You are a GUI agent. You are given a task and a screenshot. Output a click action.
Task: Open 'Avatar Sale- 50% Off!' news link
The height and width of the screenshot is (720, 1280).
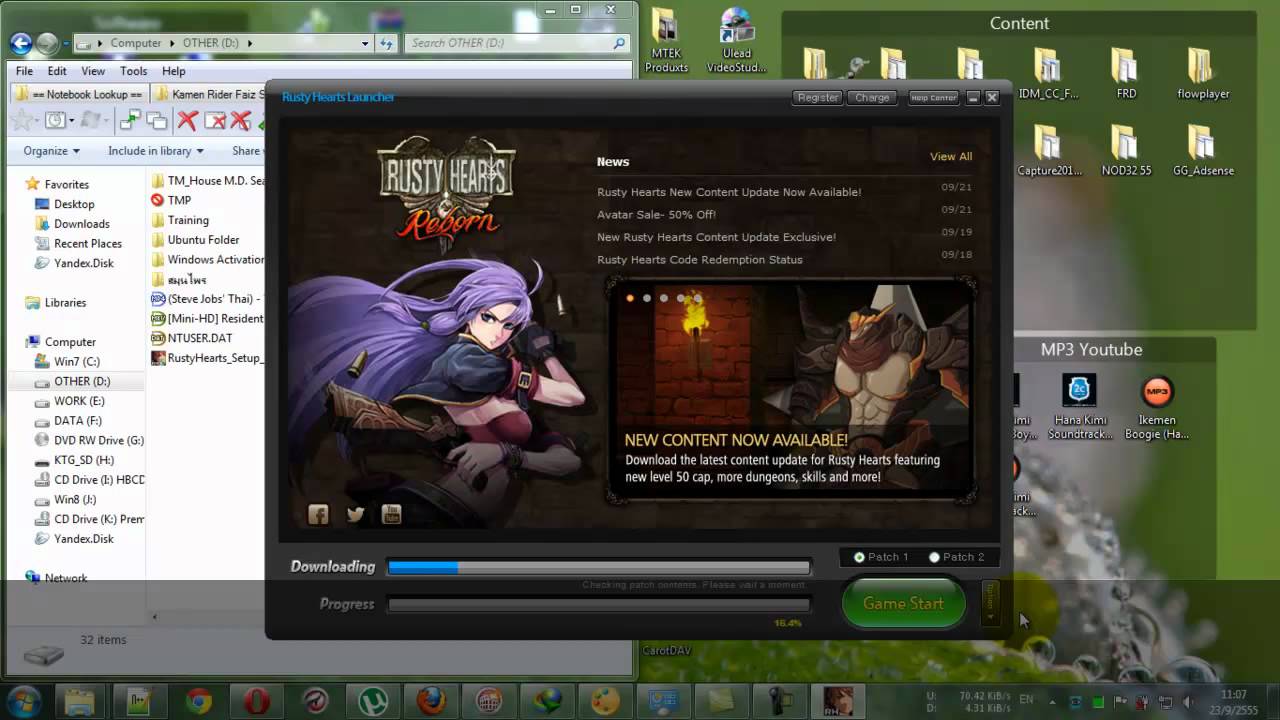(656, 214)
